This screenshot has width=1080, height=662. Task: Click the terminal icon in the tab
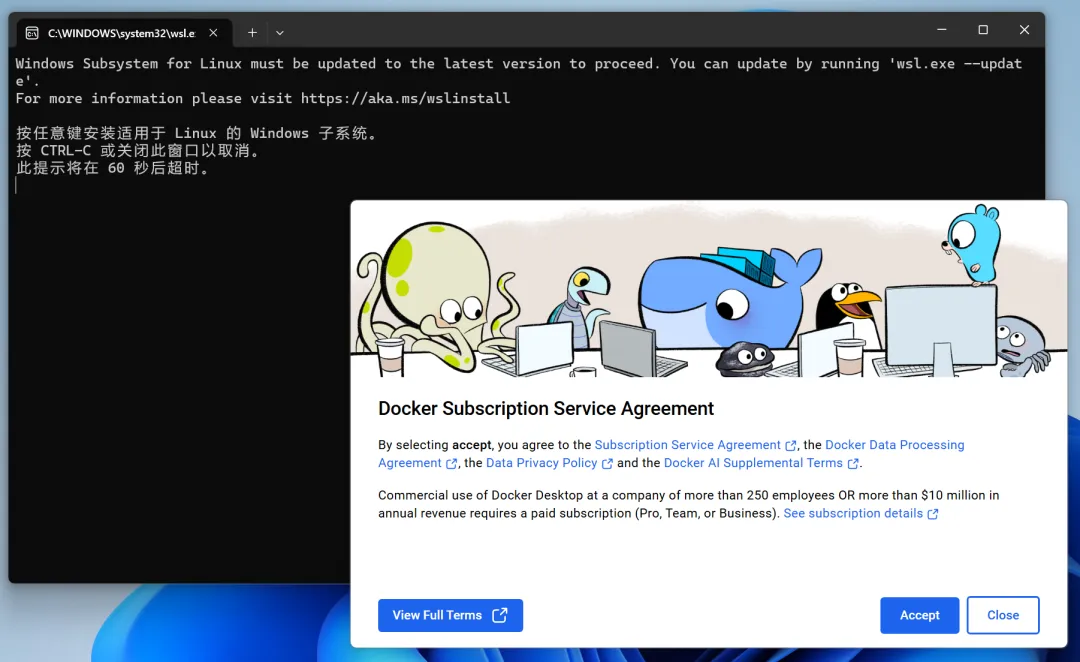tap(32, 33)
